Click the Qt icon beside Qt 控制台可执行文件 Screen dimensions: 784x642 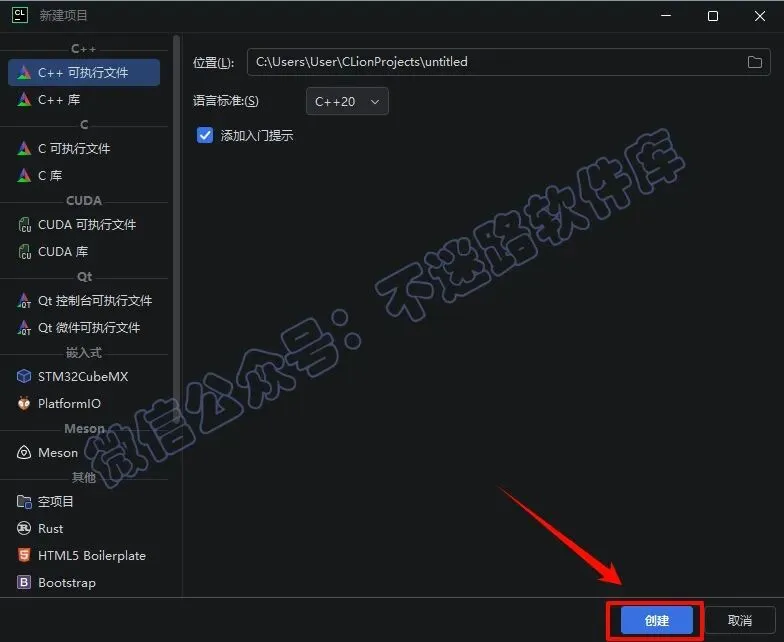click(x=24, y=300)
